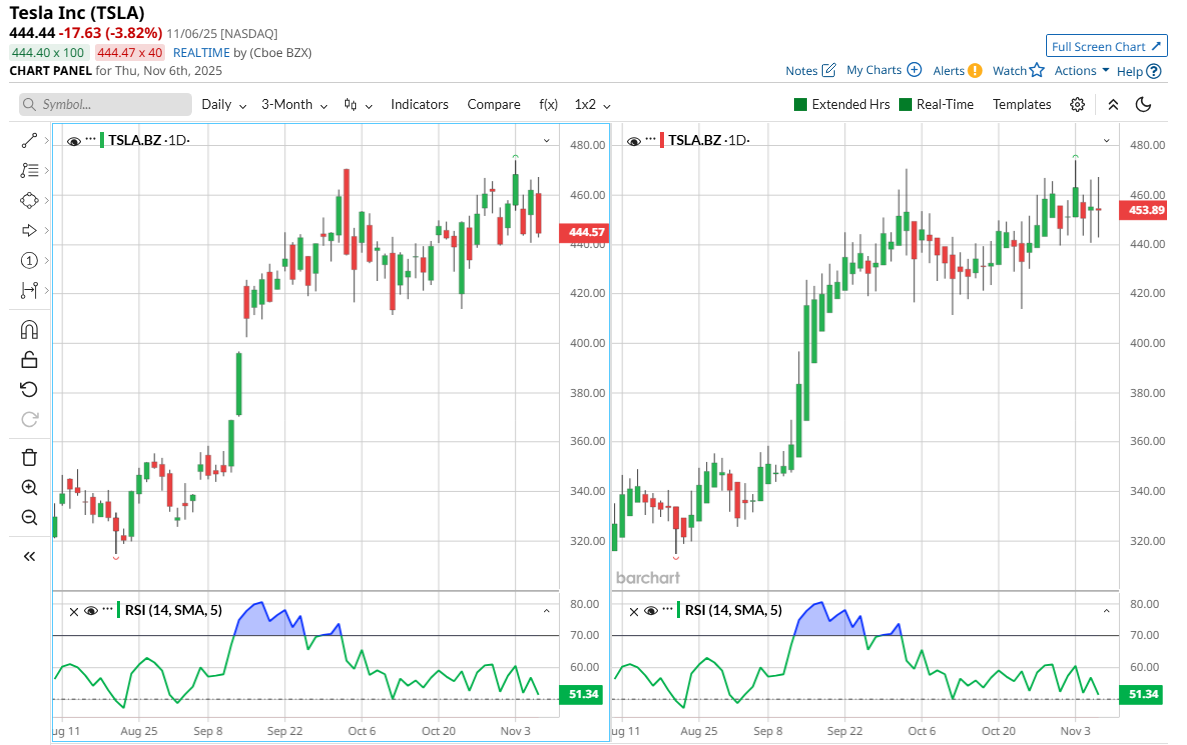Open more options dots on right RSI panel
1187x745 pixels.
pyautogui.click(x=668, y=609)
